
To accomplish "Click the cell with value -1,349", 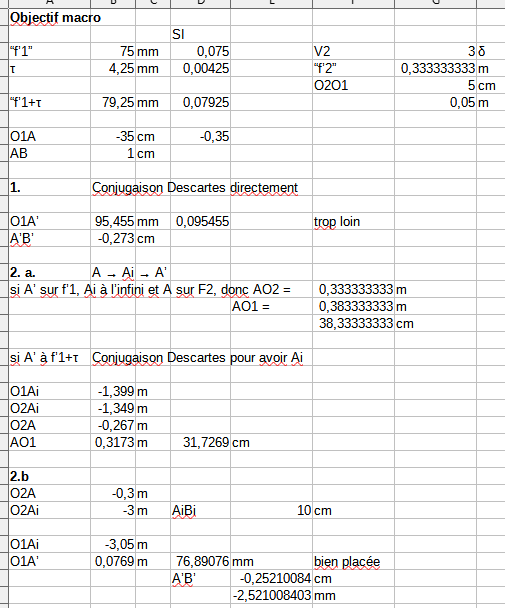I will [x=113, y=409].
